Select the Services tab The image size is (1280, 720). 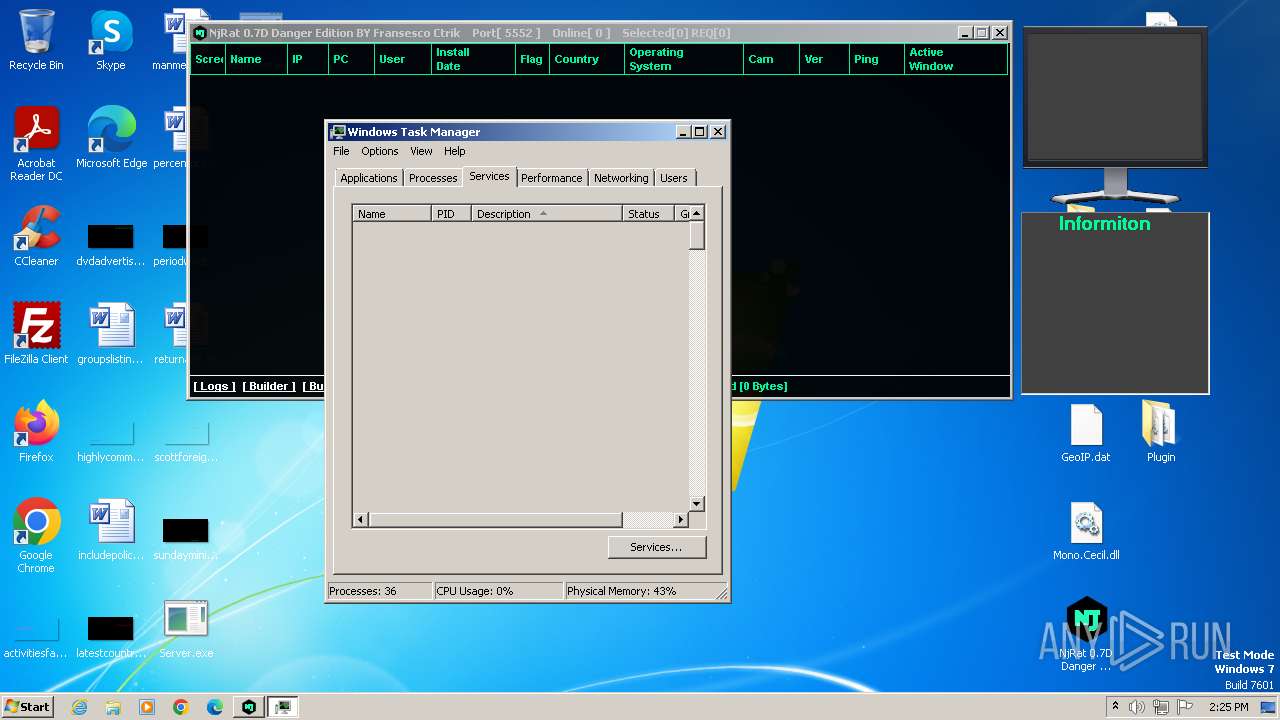[490, 176]
